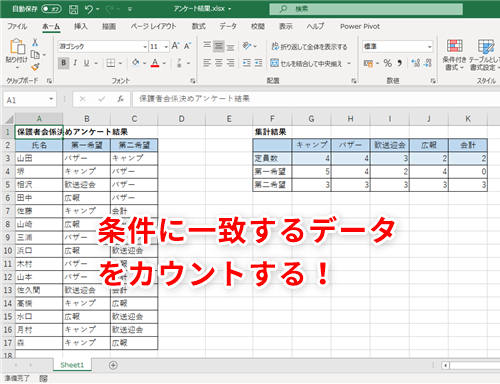The image size is (500, 384).
Task: Click the search box in title bar
Action: [366, 9]
